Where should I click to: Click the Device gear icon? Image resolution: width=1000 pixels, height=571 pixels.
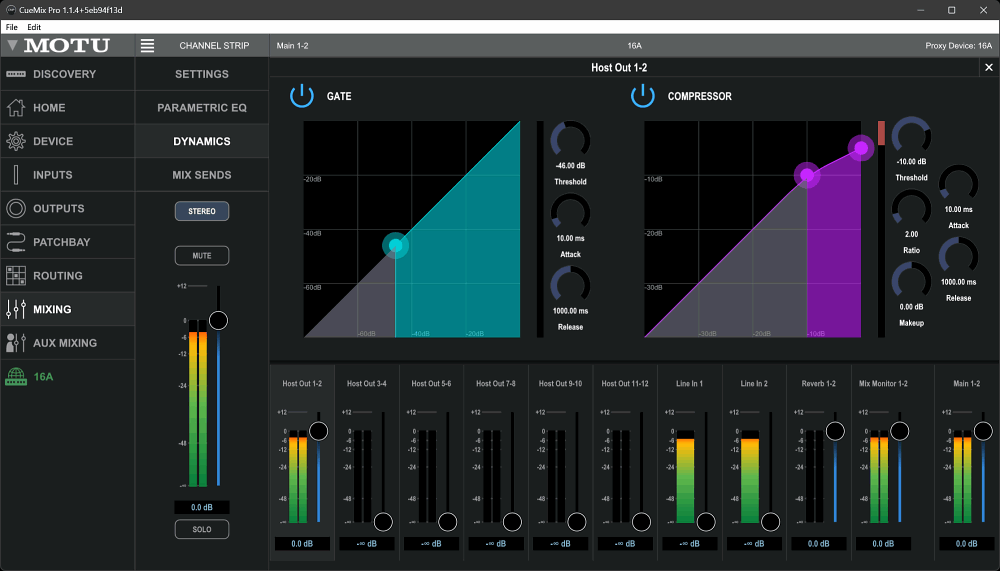[16, 141]
